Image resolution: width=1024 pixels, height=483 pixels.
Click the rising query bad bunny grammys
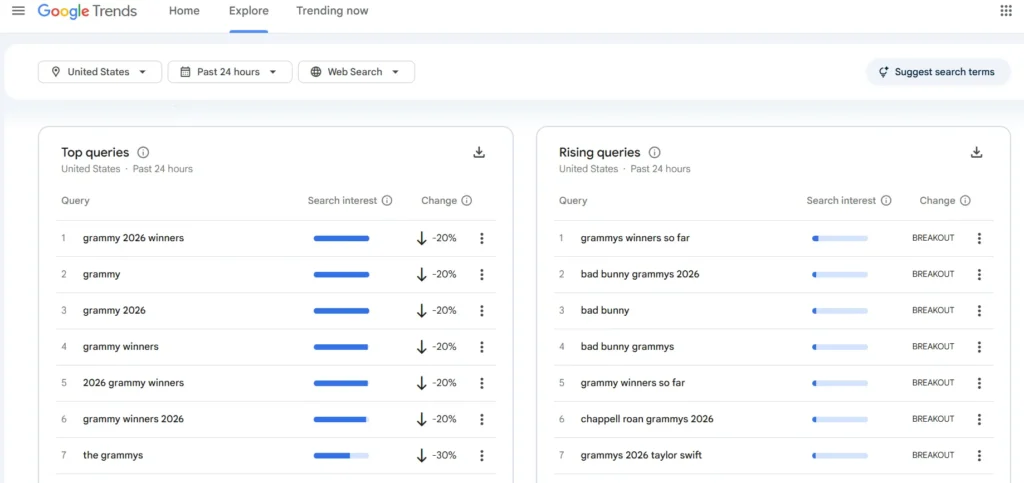(628, 347)
